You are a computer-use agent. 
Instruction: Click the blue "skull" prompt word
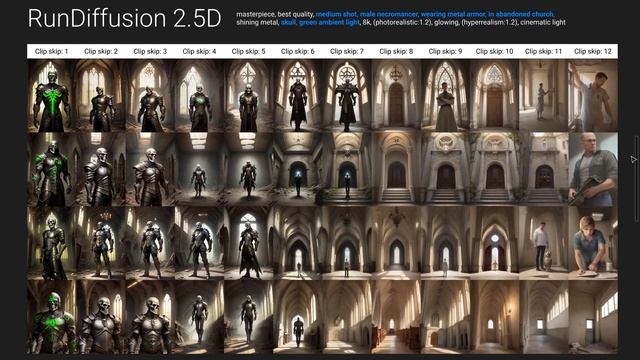click(x=288, y=22)
